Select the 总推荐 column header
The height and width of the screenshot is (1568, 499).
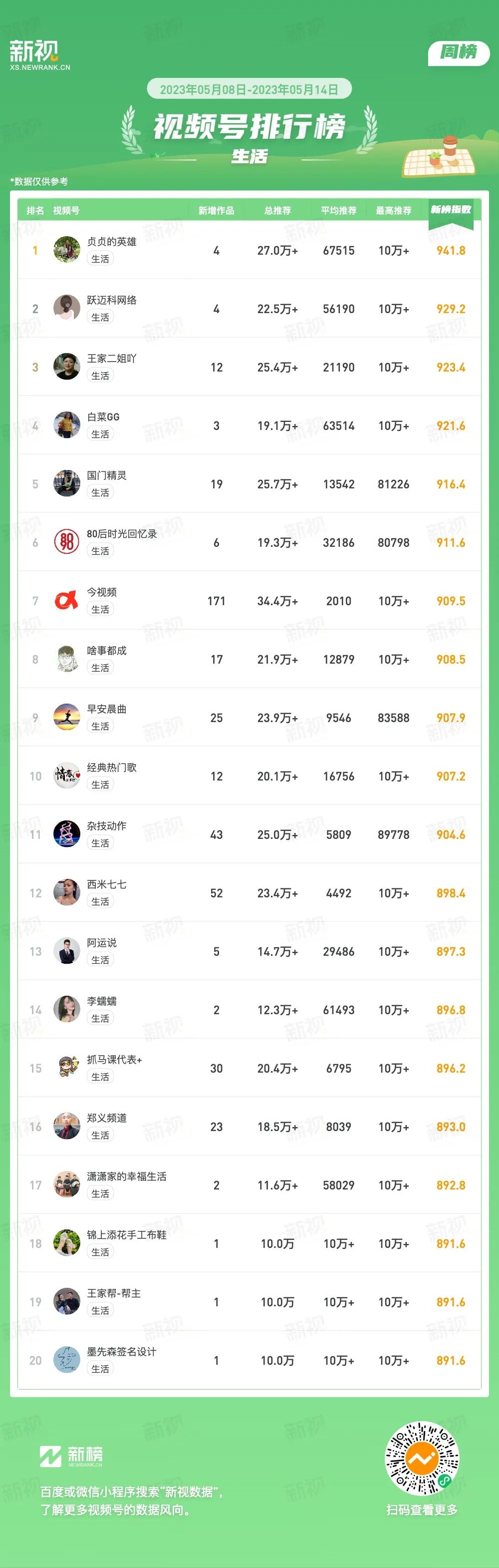[x=277, y=211]
